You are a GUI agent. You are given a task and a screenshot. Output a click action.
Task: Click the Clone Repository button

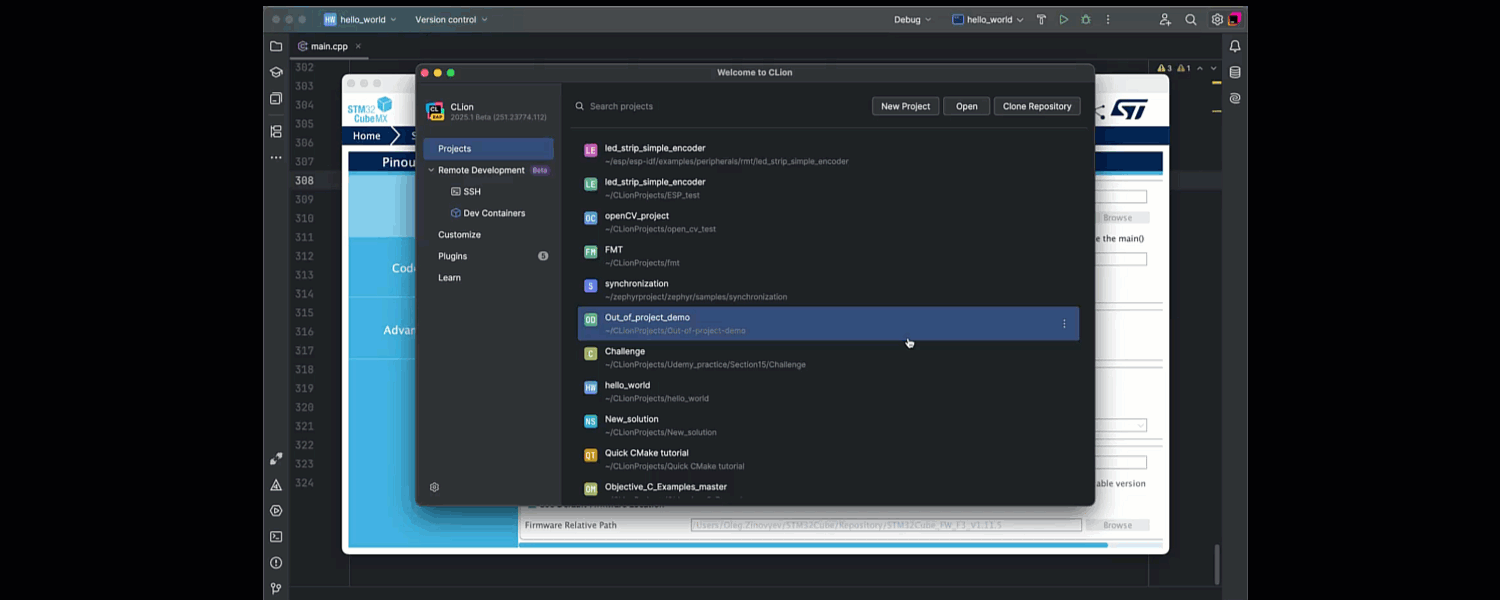[1036, 106]
